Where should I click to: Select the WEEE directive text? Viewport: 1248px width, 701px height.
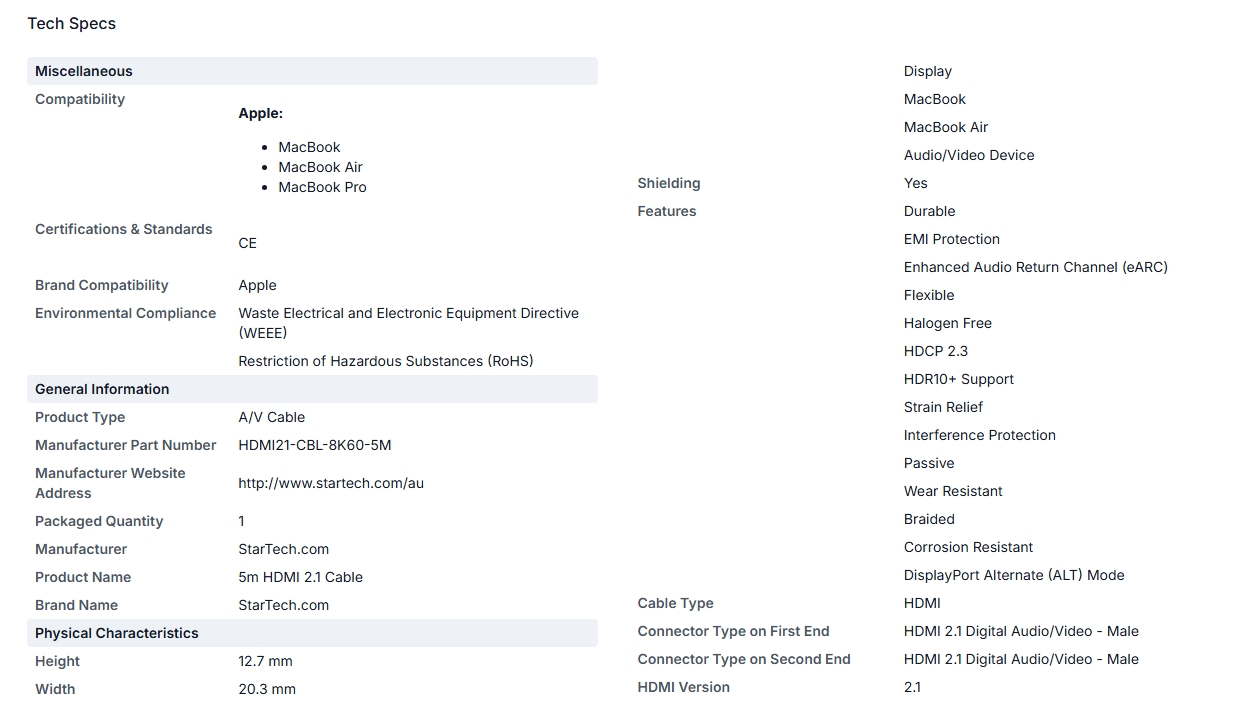408,323
